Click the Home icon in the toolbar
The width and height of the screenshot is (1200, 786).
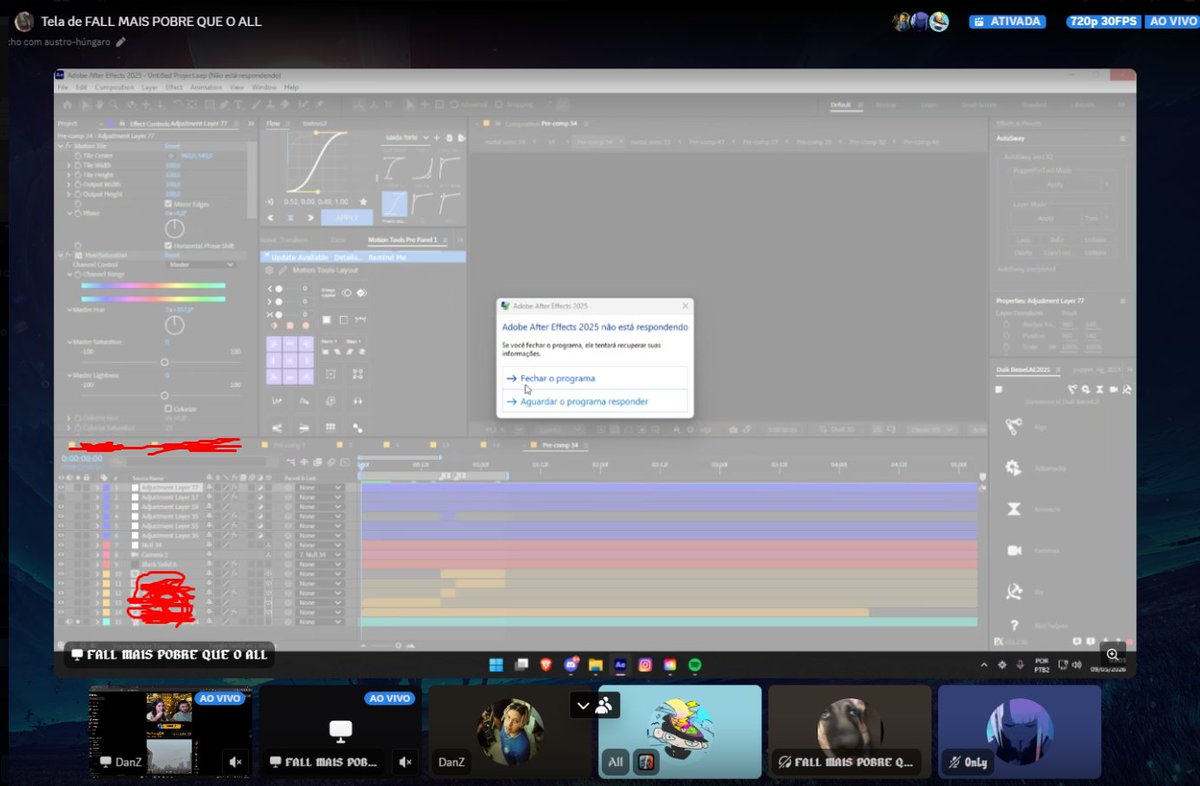point(68,105)
